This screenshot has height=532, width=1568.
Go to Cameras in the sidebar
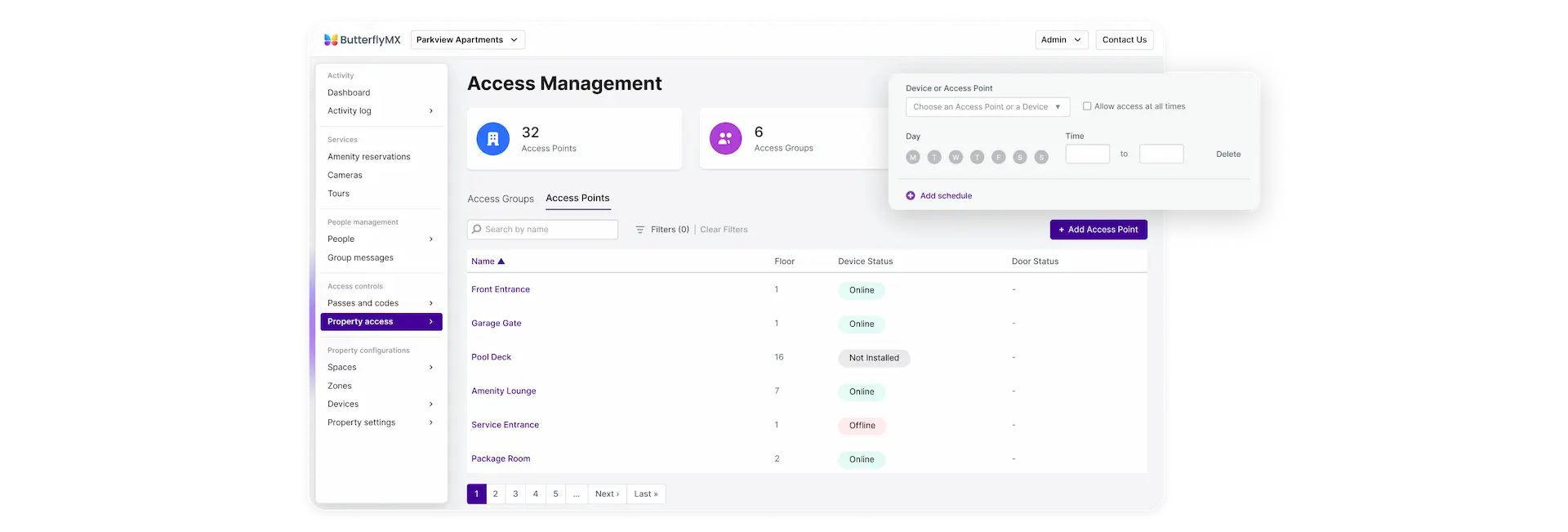coord(345,175)
